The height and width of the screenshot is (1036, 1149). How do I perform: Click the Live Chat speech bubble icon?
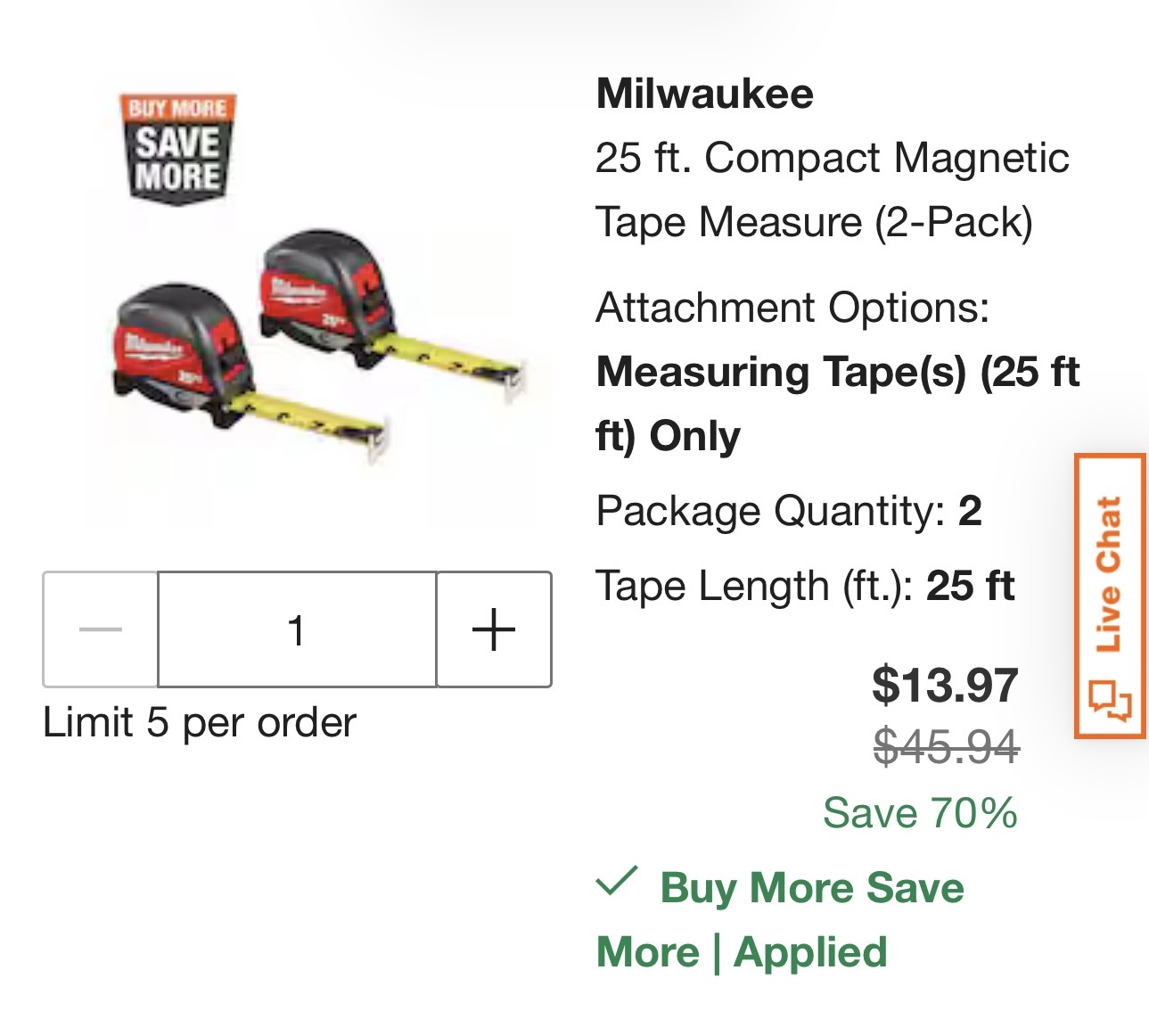pyautogui.click(x=1110, y=699)
